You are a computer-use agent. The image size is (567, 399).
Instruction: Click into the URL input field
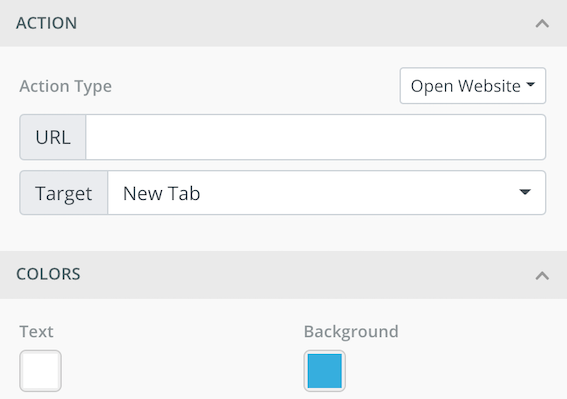[x=315, y=137]
